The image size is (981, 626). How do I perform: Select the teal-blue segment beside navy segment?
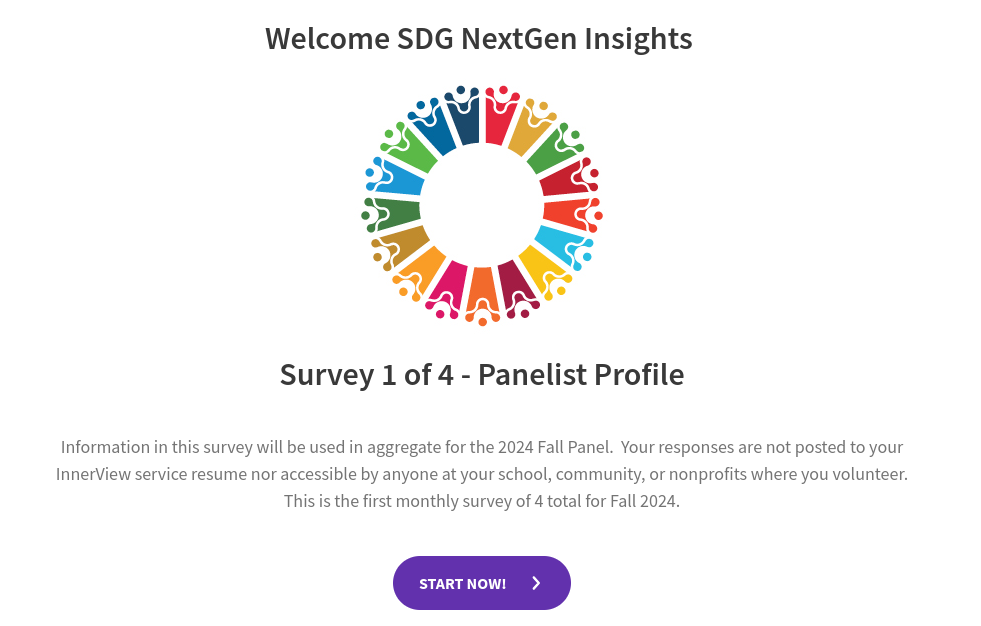436,131
